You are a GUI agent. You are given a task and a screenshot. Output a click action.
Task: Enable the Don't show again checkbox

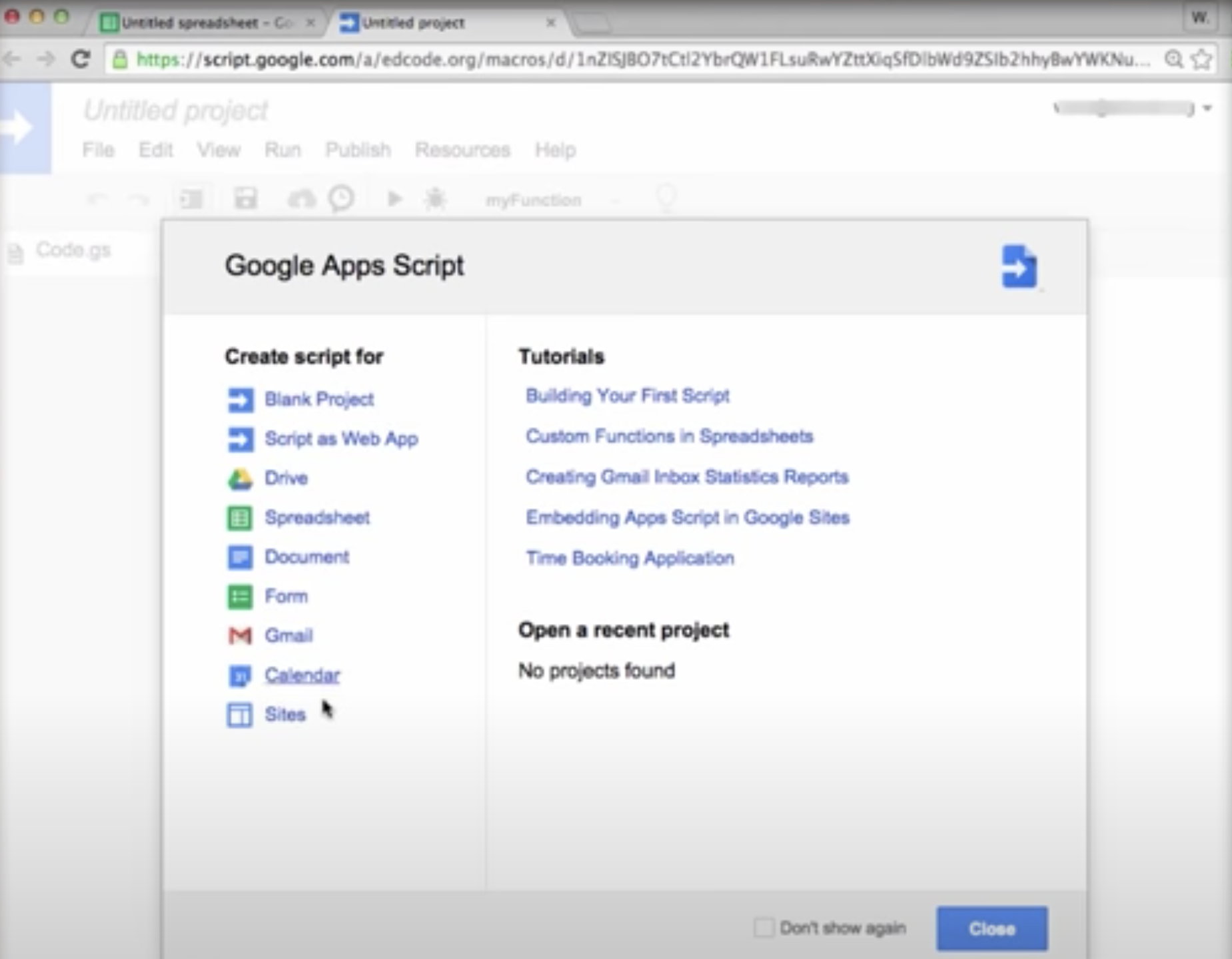[764, 928]
